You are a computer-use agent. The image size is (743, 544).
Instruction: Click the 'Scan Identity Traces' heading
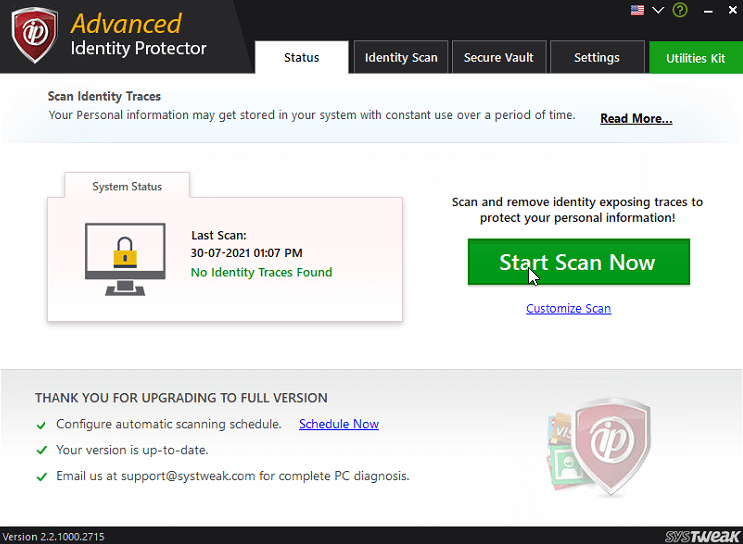point(104,96)
